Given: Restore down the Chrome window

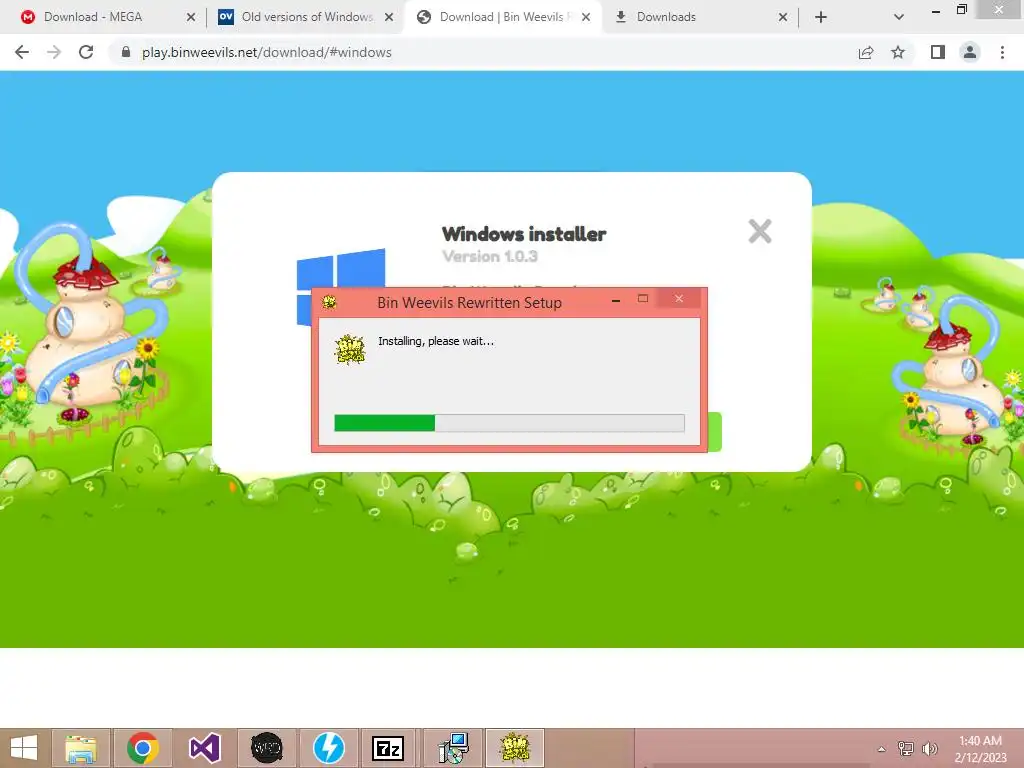Looking at the screenshot, I should click(x=961, y=10).
